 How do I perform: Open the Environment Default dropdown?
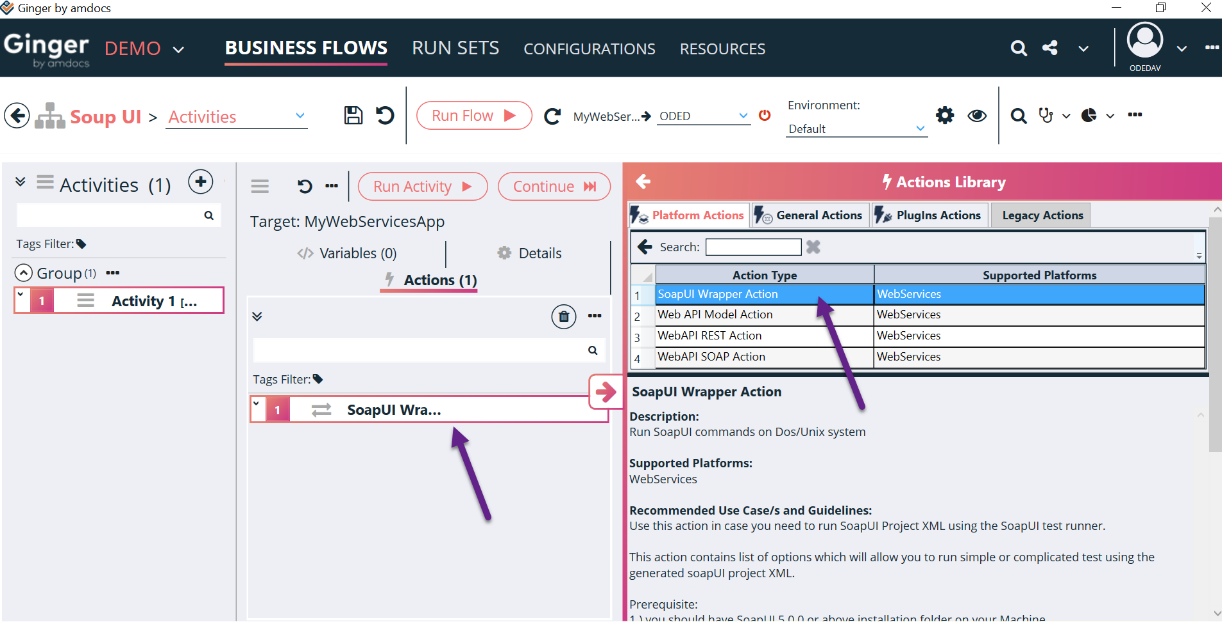coord(921,129)
